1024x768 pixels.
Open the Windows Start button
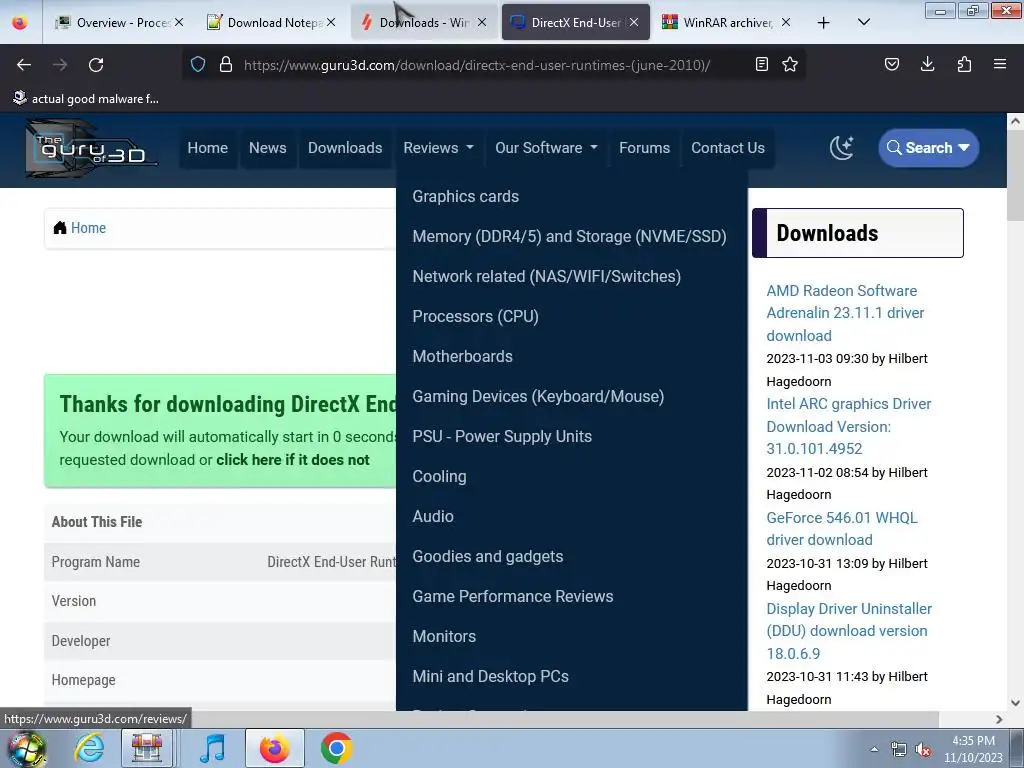tap(26, 748)
